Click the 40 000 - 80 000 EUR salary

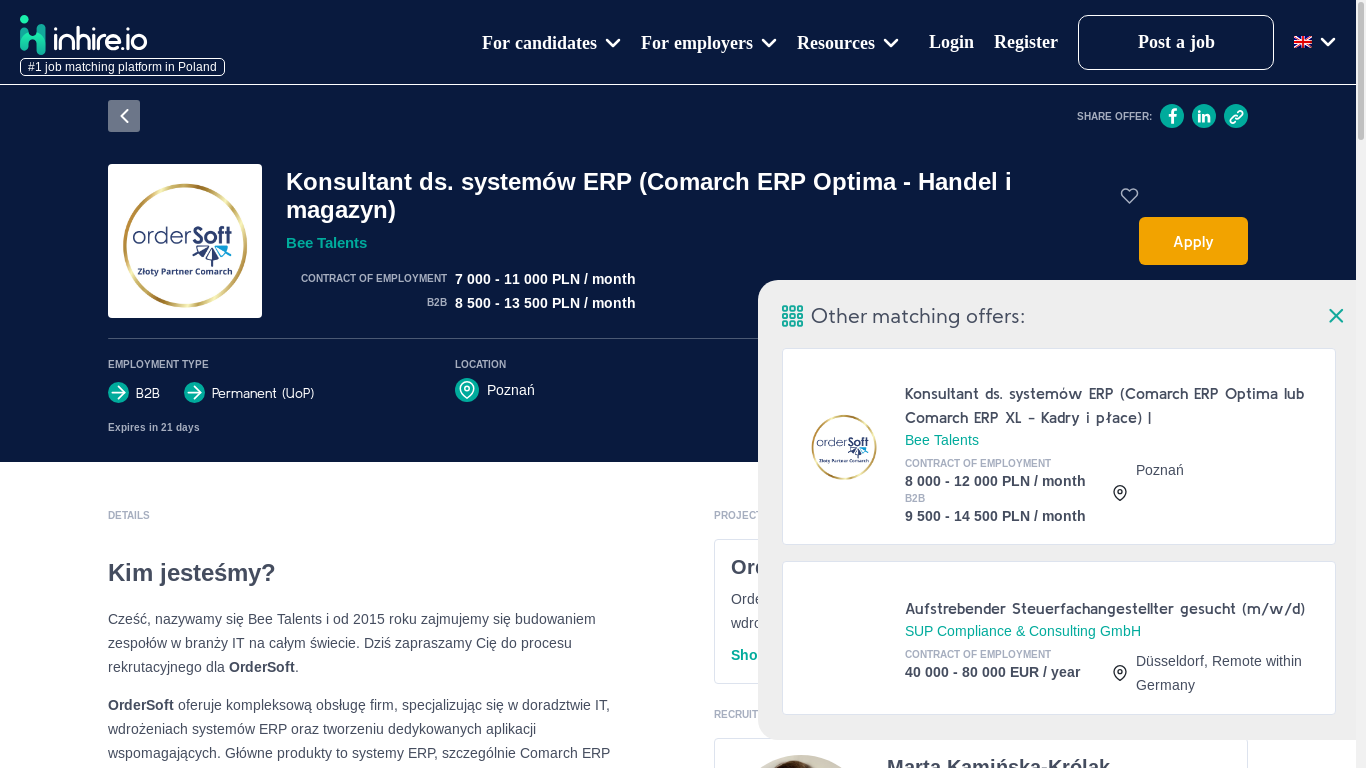tap(992, 672)
